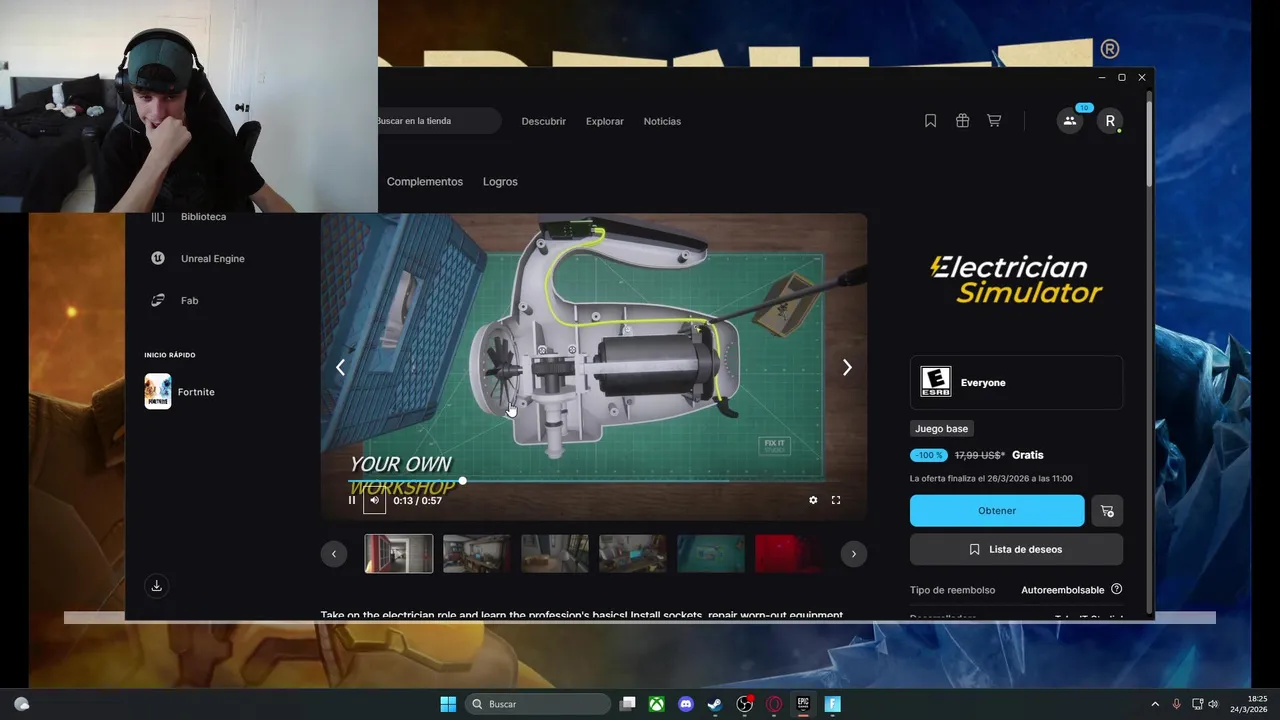
Task: Launch Fortnite from quick launch
Action: [180, 392]
